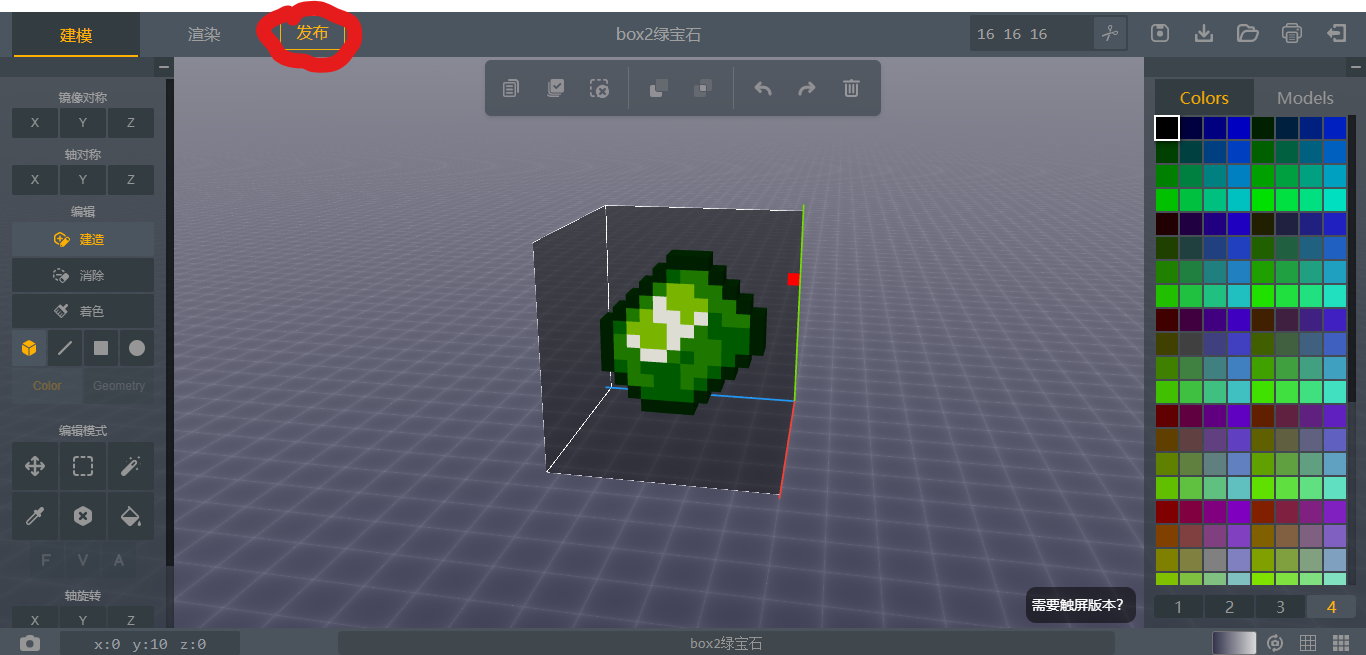The width and height of the screenshot is (1366, 655).
Task: Toggle Y under 轴对称
Action: coord(83,180)
